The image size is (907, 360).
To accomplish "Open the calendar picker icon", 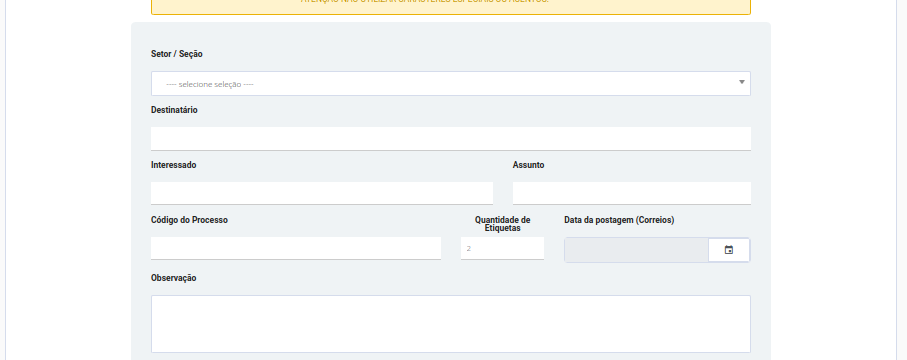I will point(729,250).
